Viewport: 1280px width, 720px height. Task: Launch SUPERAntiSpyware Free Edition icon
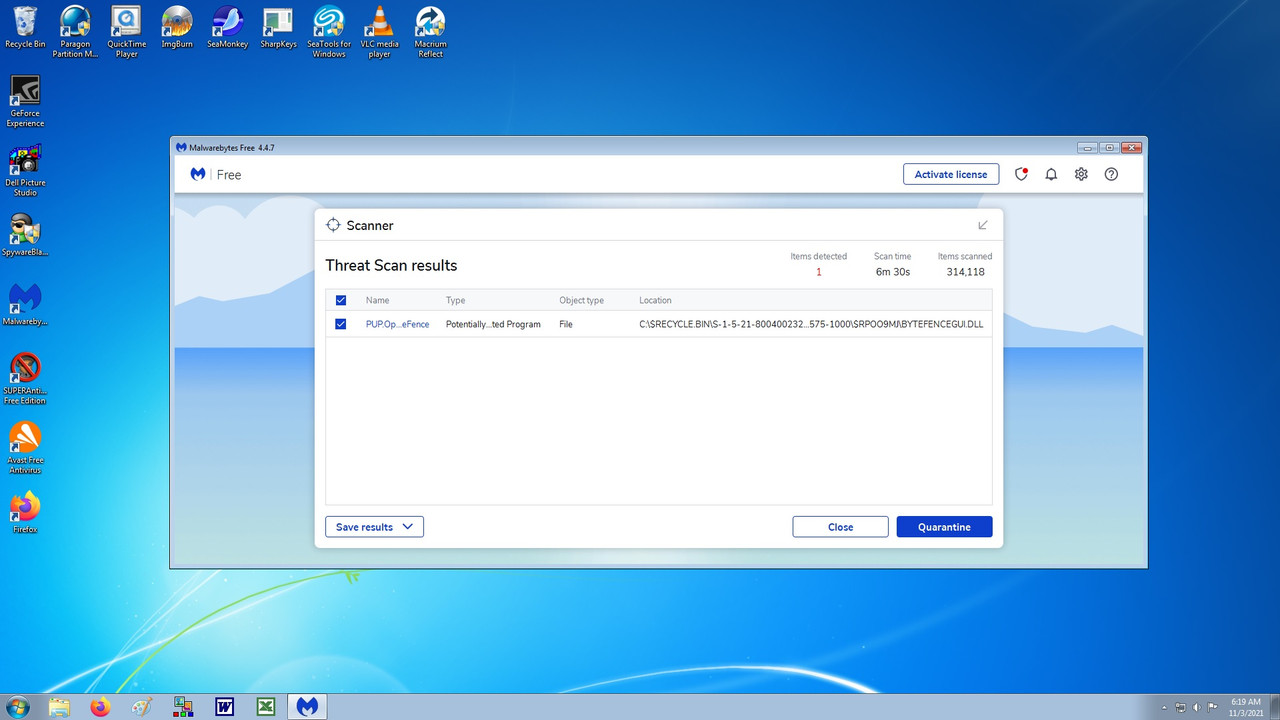point(25,378)
